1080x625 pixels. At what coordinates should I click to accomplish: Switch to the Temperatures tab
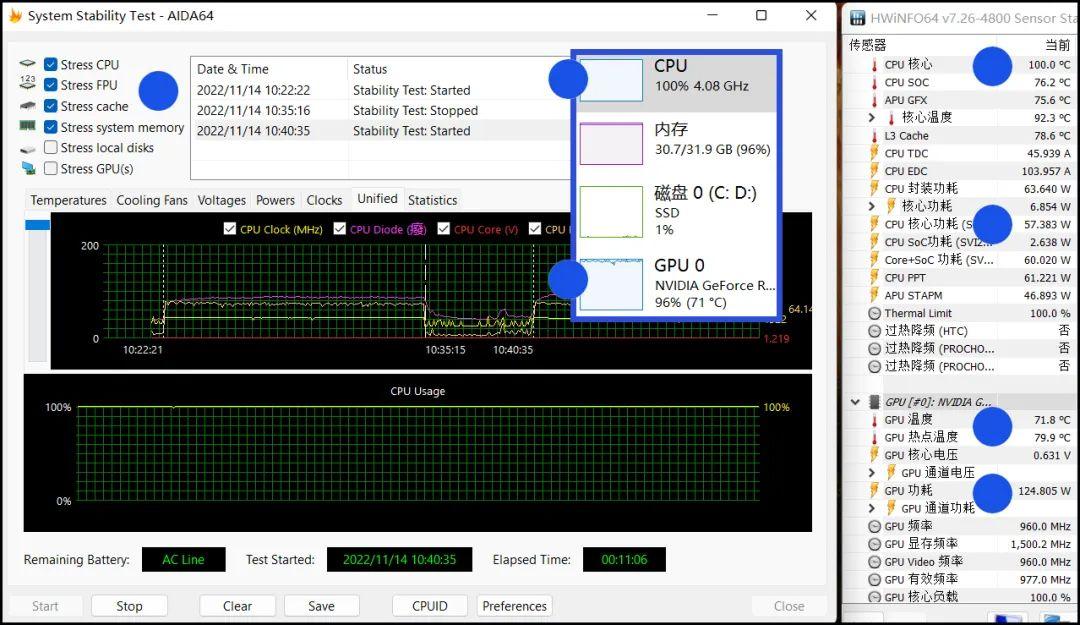[68, 200]
